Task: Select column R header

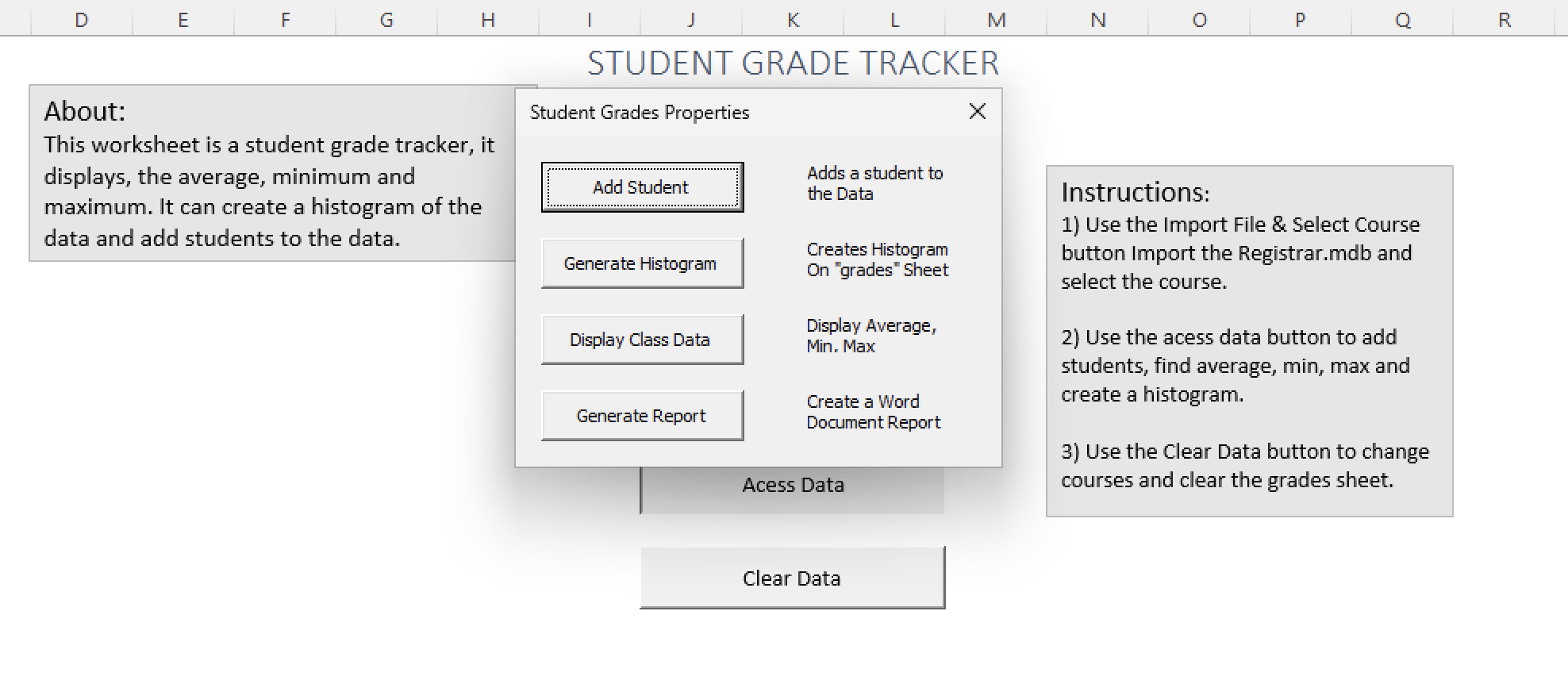Action: click(x=1504, y=20)
